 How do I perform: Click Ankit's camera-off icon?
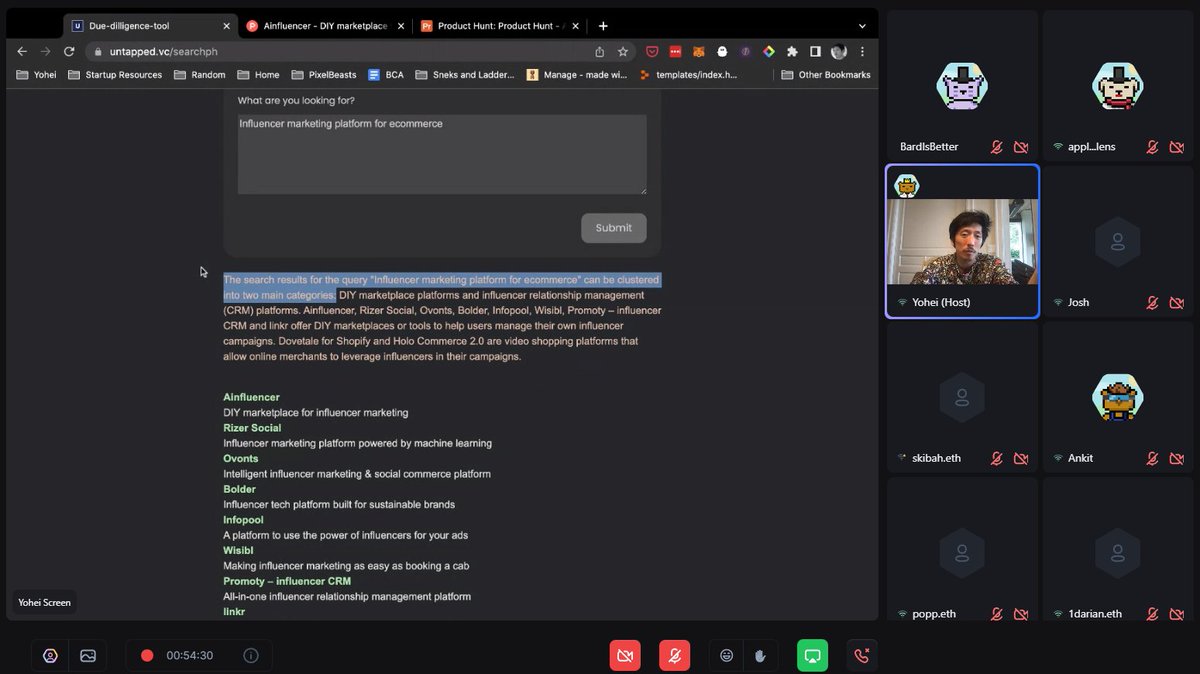pyautogui.click(x=1176, y=459)
